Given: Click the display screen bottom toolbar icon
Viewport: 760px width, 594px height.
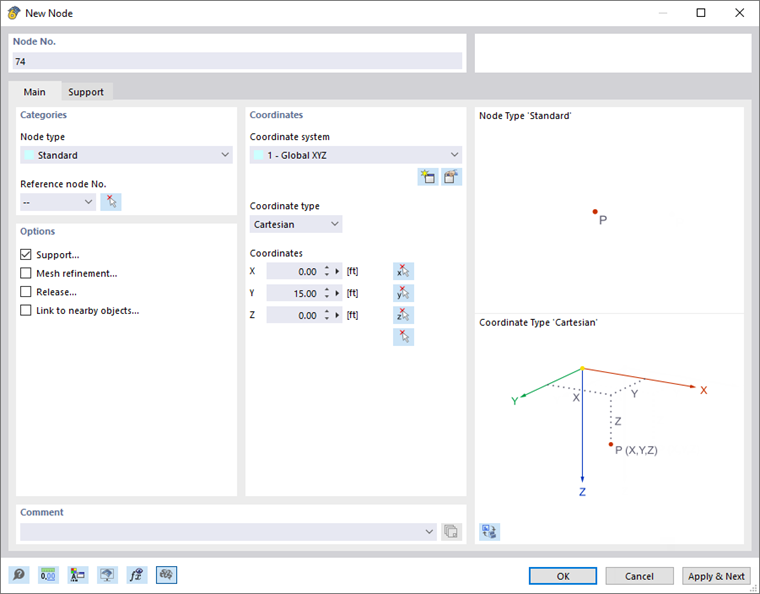Looking at the screenshot, I should [x=107, y=575].
